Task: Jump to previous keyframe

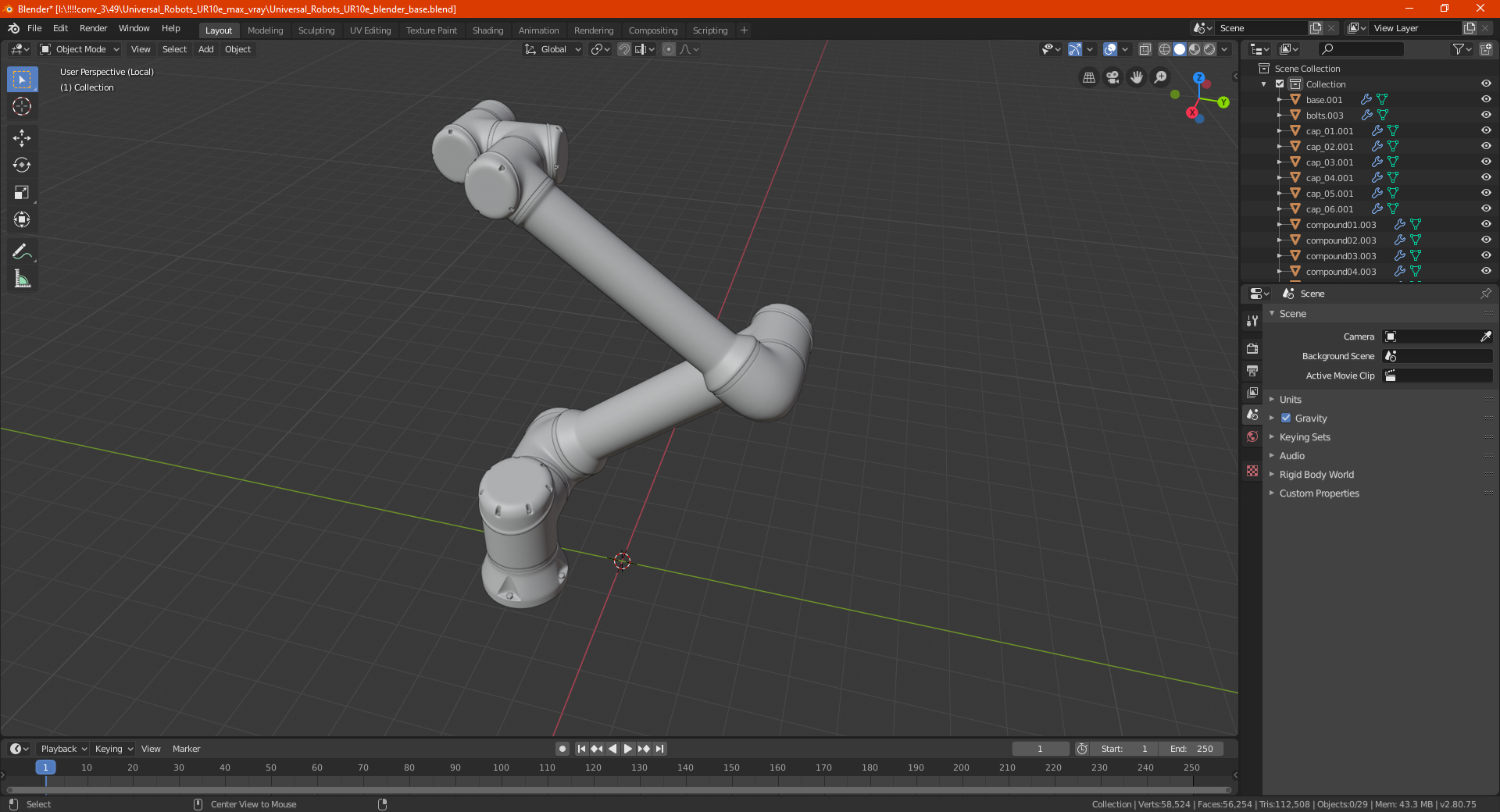Action: (x=597, y=749)
